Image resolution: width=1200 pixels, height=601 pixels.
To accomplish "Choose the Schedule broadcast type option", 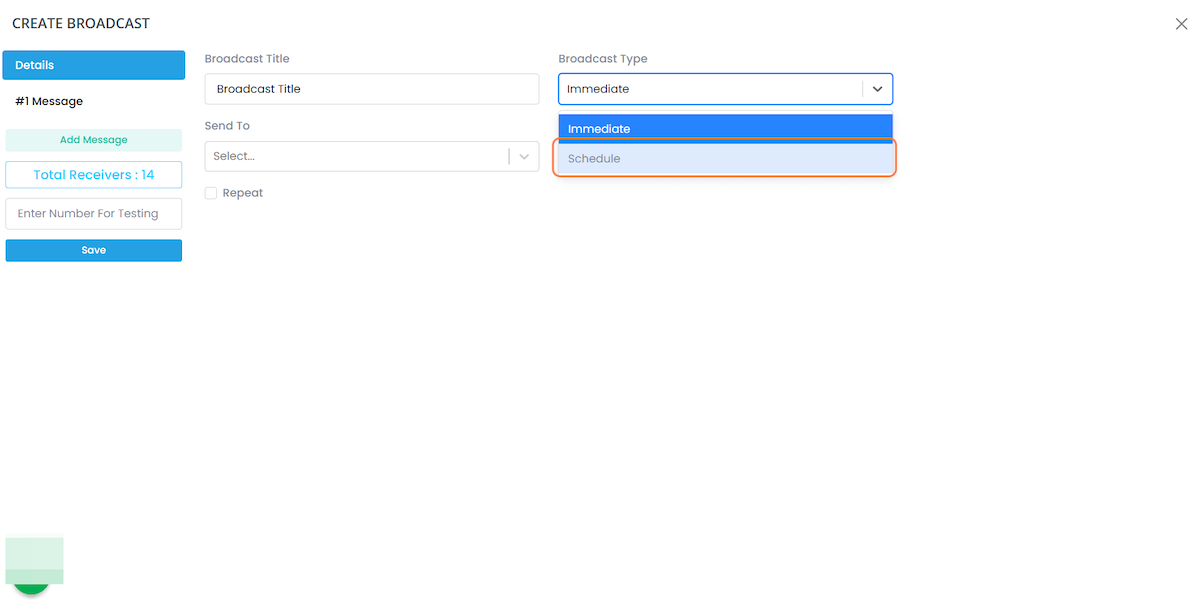I will (x=724, y=159).
